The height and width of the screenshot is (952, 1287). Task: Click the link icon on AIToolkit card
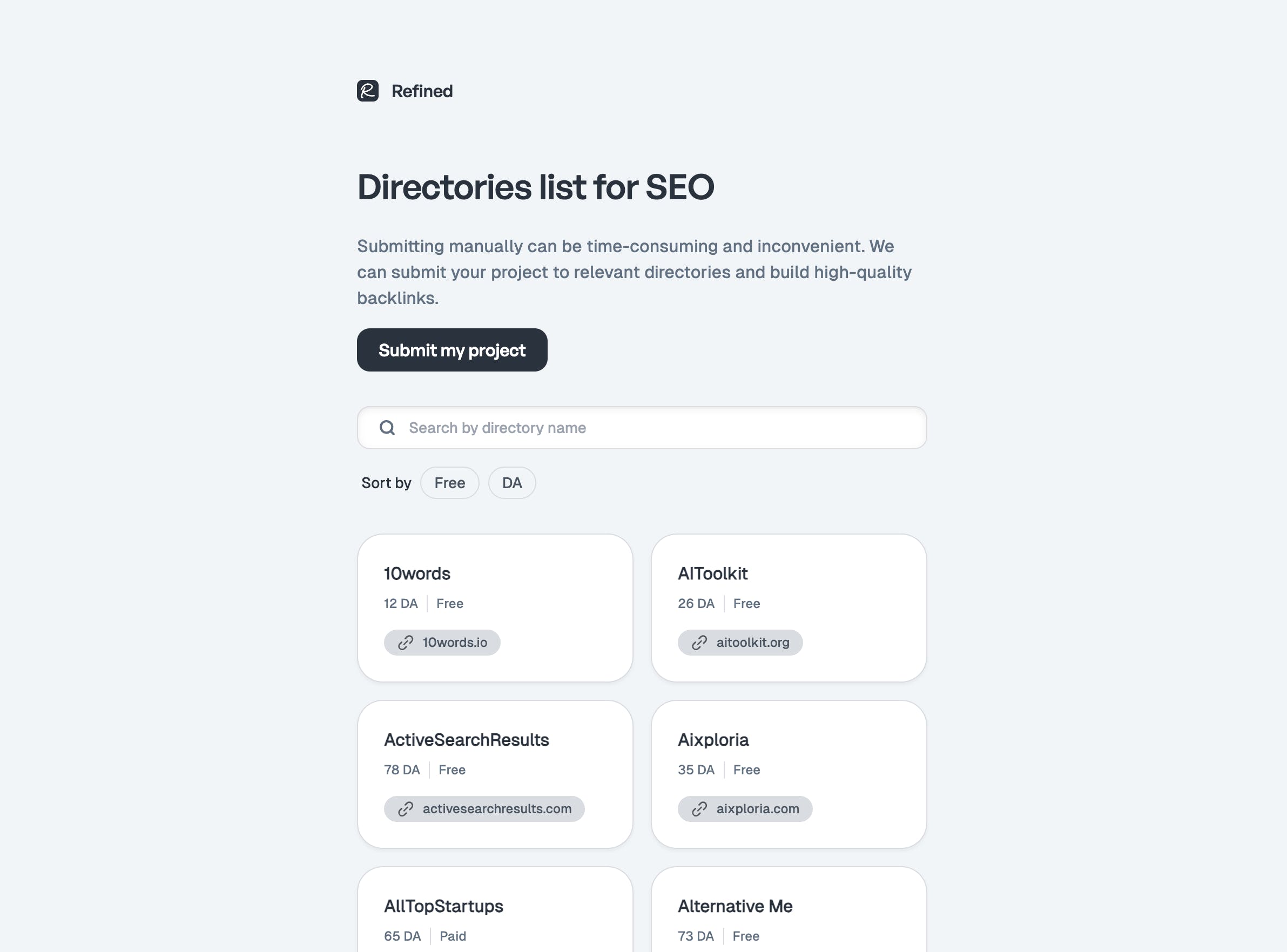coord(699,642)
